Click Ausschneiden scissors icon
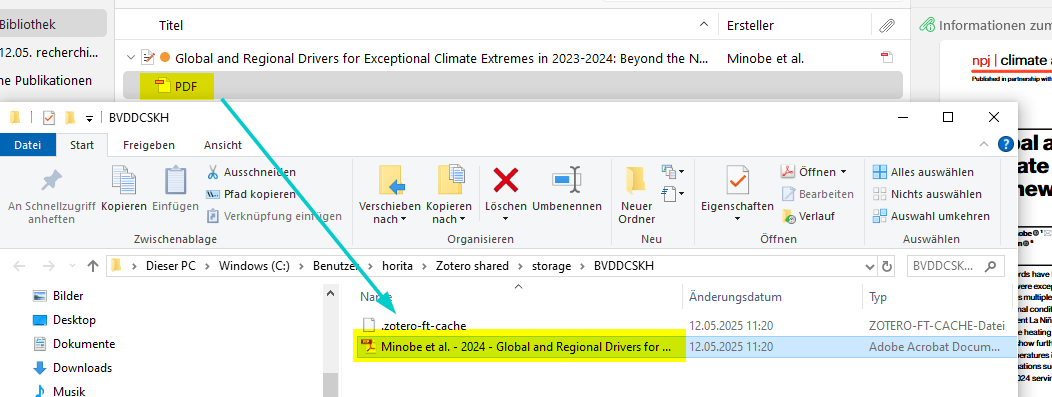 point(213,172)
